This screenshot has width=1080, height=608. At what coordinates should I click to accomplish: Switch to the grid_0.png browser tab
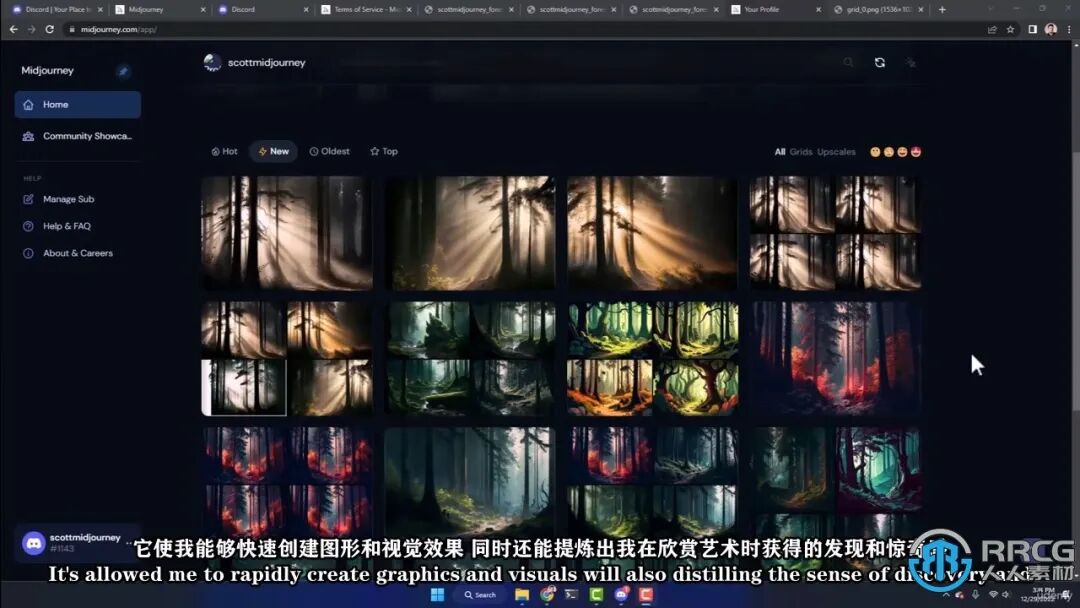click(878, 10)
